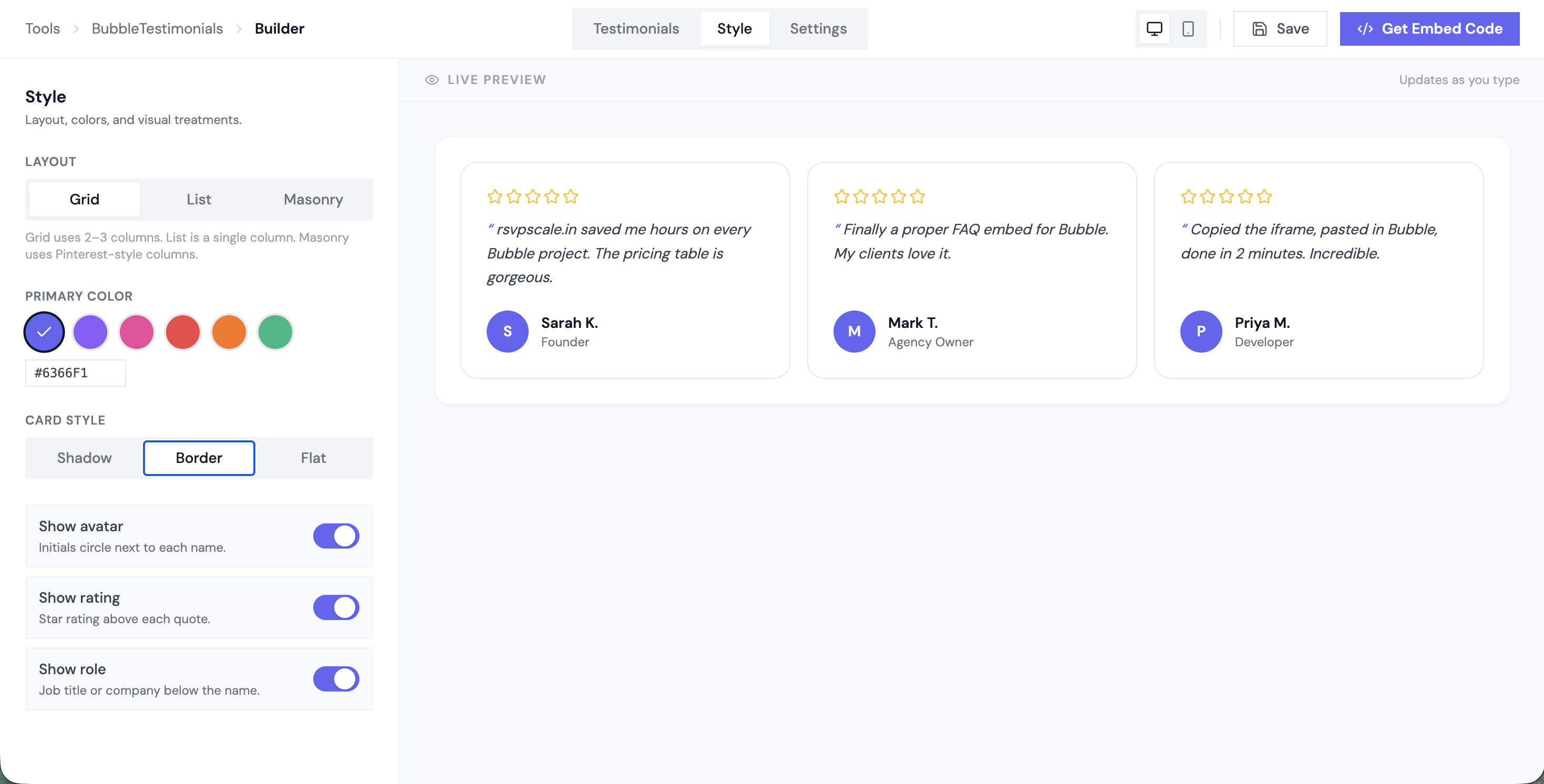Pick the pink color swatch

(137, 332)
